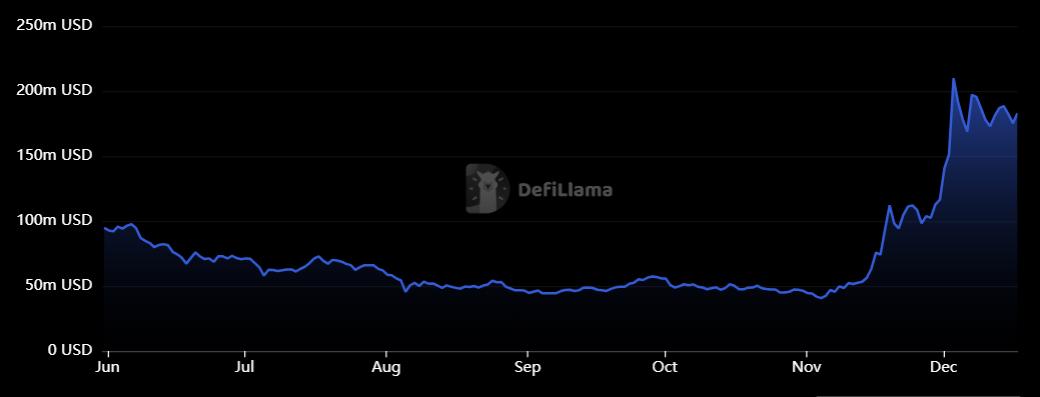Select the Oct label on the time axis
The image size is (1040, 397).
tap(665, 367)
